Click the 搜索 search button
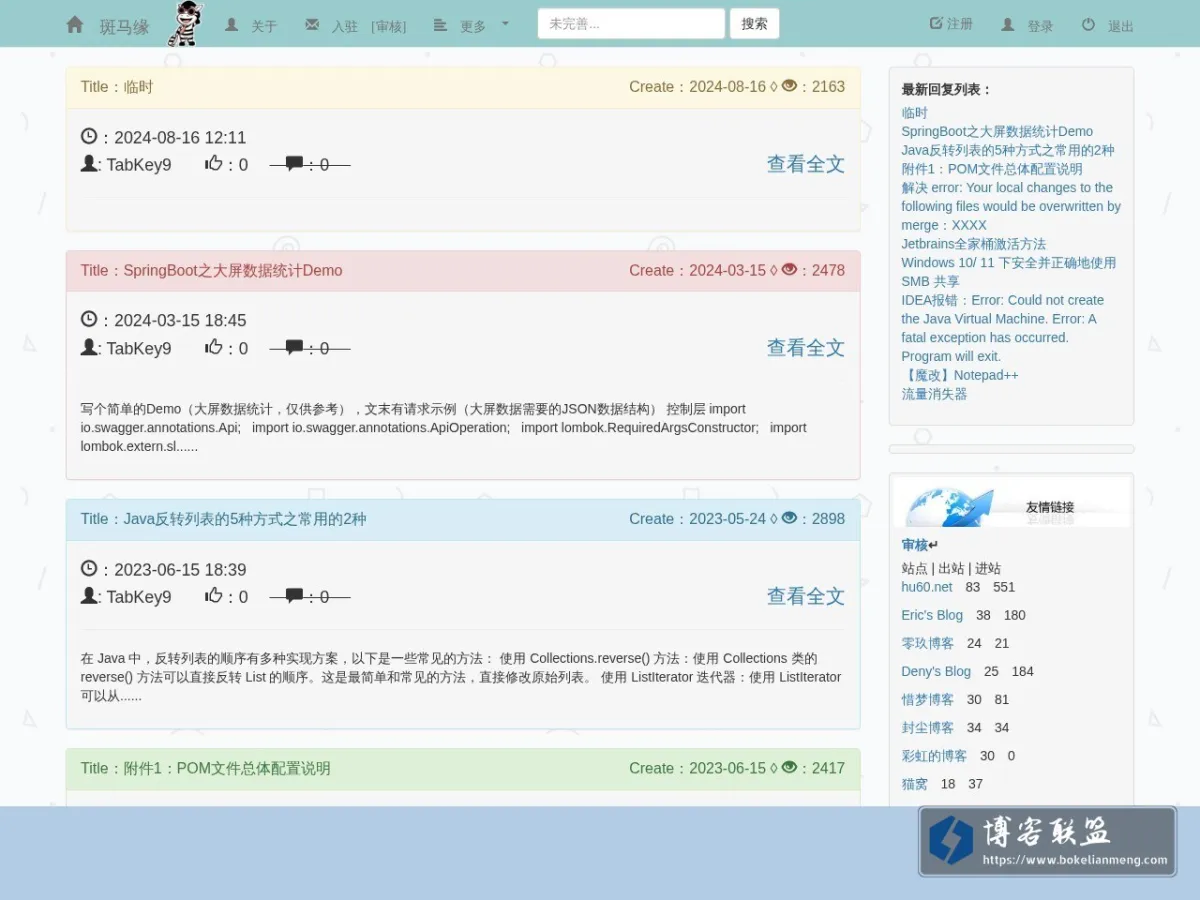This screenshot has height=900, width=1200. pyautogui.click(x=754, y=24)
